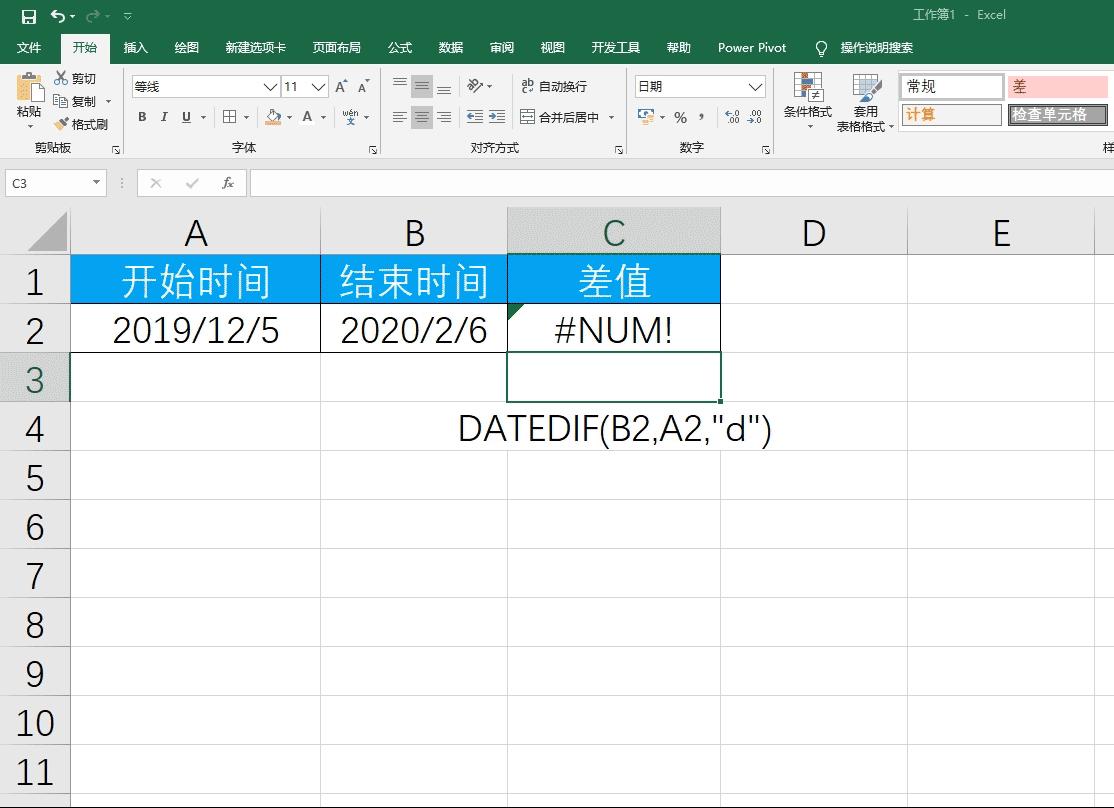Open the Power Pivot tab
The image size is (1114, 808).
click(751, 47)
